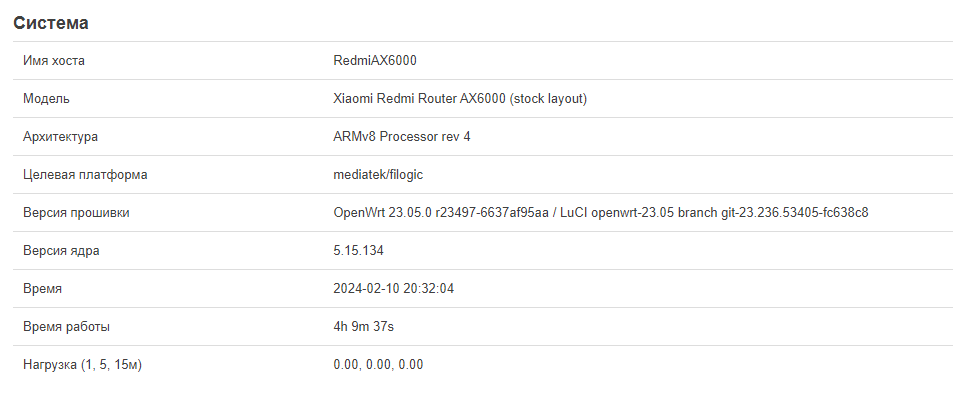Viewport: 968px width, 396px height.
Task: Select kernel version 5.15.134 value
Action: pyautogui.click(x=358, y=251)
